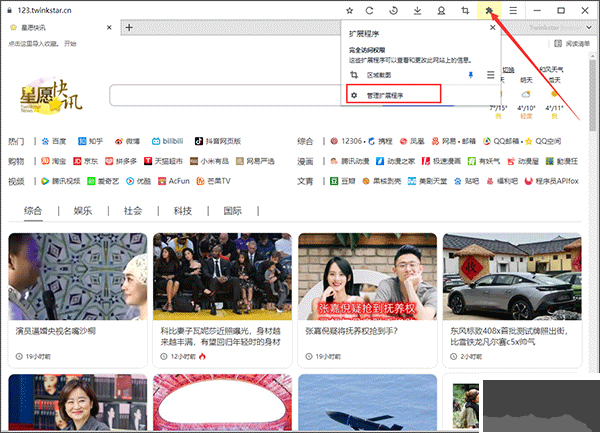Click the bookmark star icon in toolbar
The width and height of the screenshot is (600, 433).
point(349,10)
